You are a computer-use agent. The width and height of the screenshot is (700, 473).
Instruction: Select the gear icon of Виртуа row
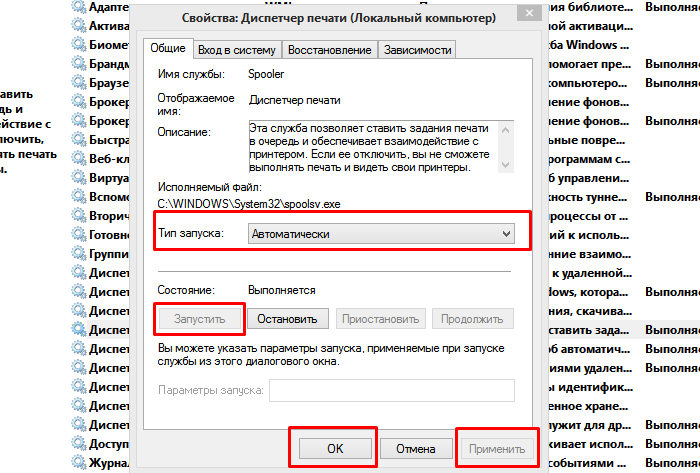(79, 178)
